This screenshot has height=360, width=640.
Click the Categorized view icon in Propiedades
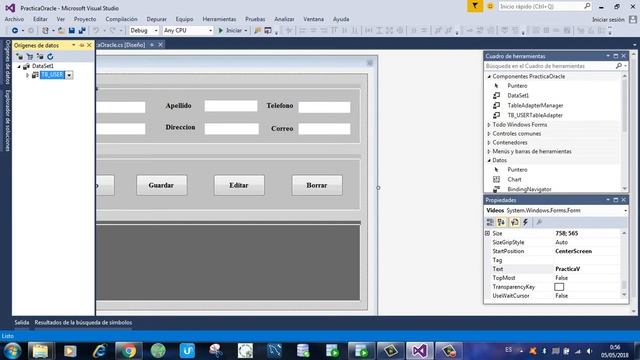coord(490,222)
